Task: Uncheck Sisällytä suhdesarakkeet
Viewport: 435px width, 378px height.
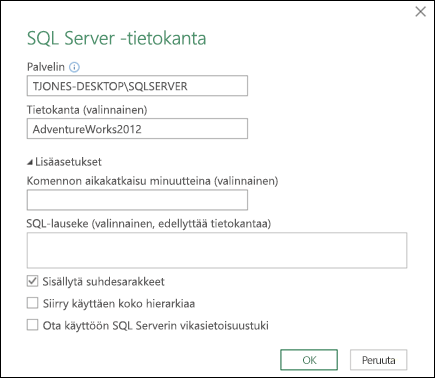Action: tap(32, 281)
